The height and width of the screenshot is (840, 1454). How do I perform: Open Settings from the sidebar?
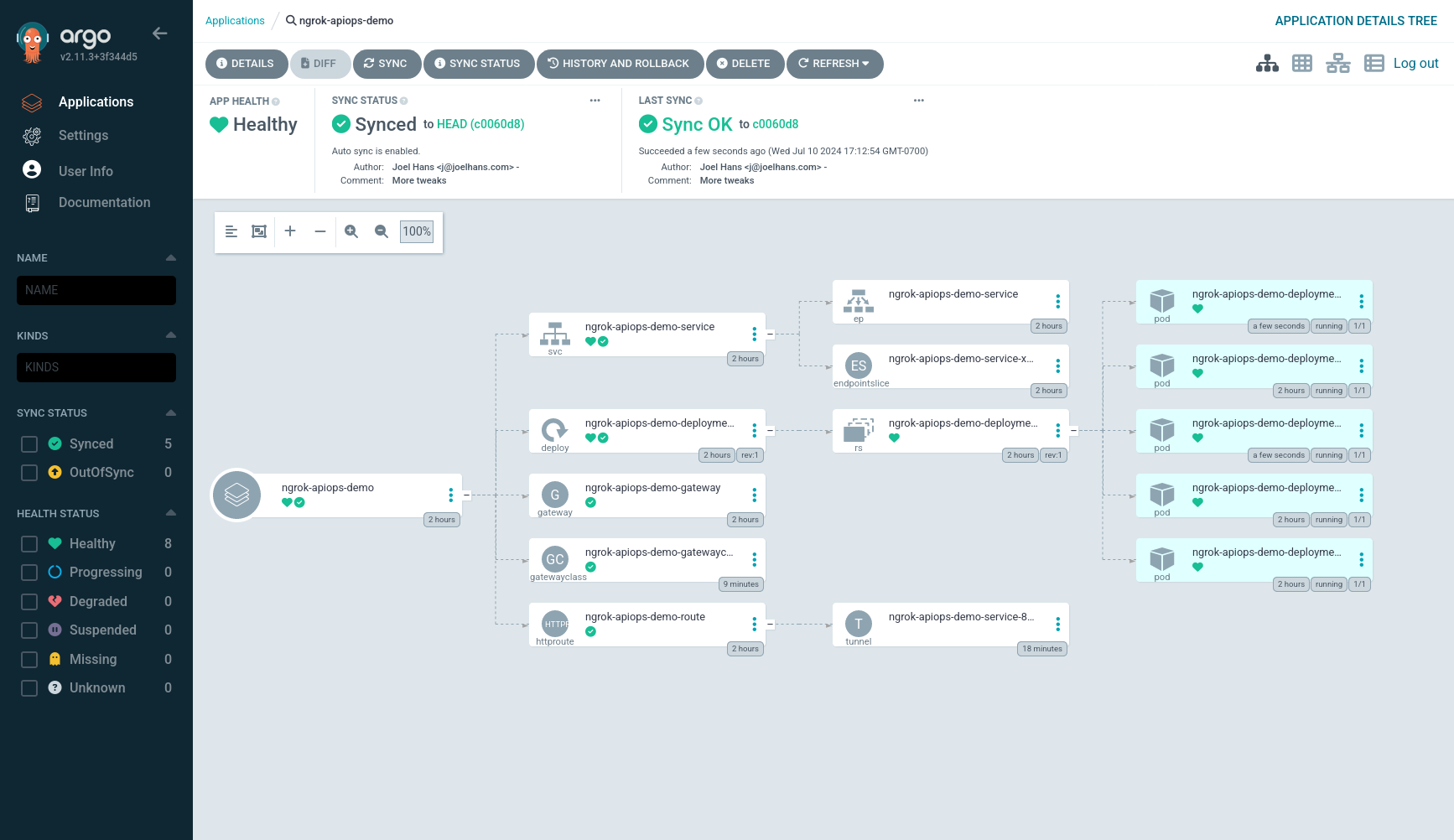click(83, 135)
